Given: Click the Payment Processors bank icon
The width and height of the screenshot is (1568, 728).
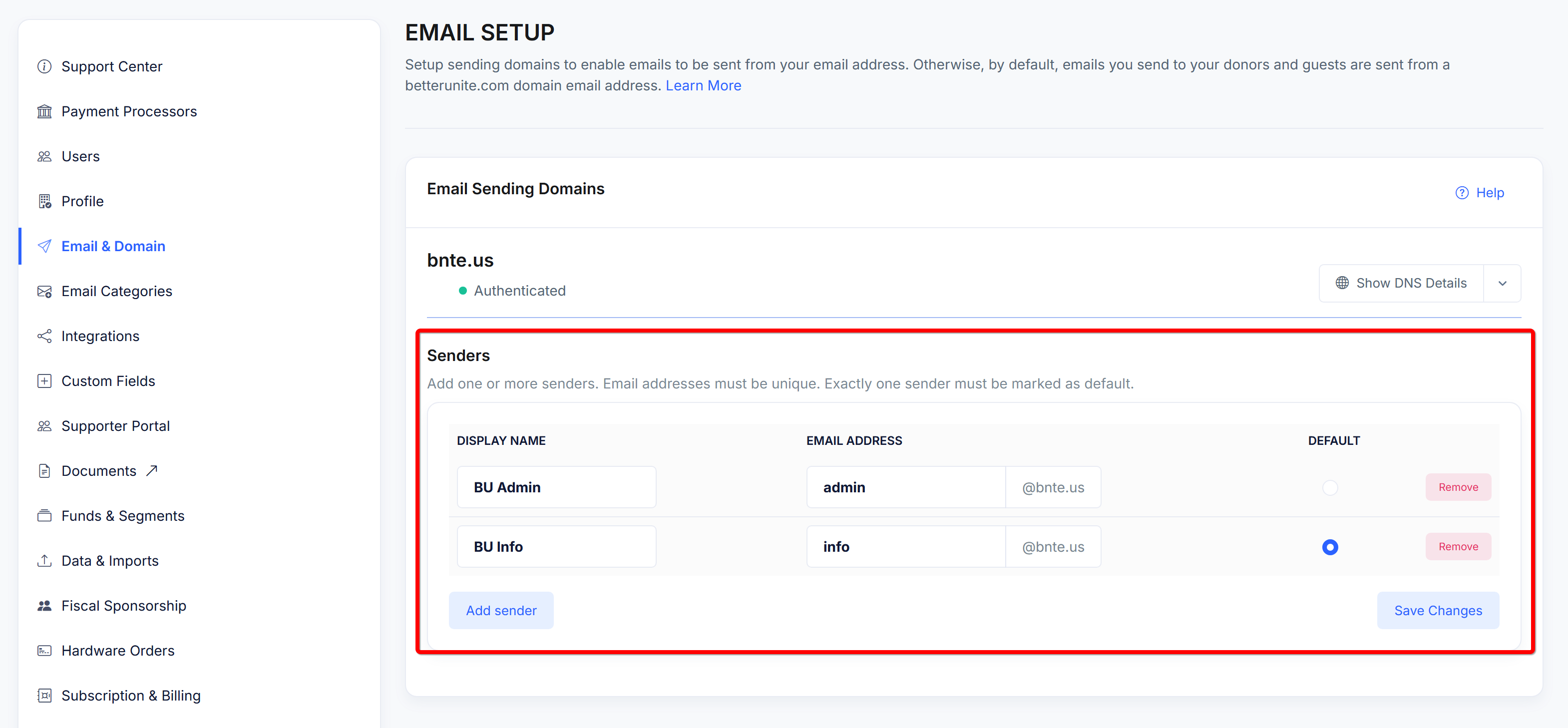Looking at the screenshot, I should [x=44, y=111].
